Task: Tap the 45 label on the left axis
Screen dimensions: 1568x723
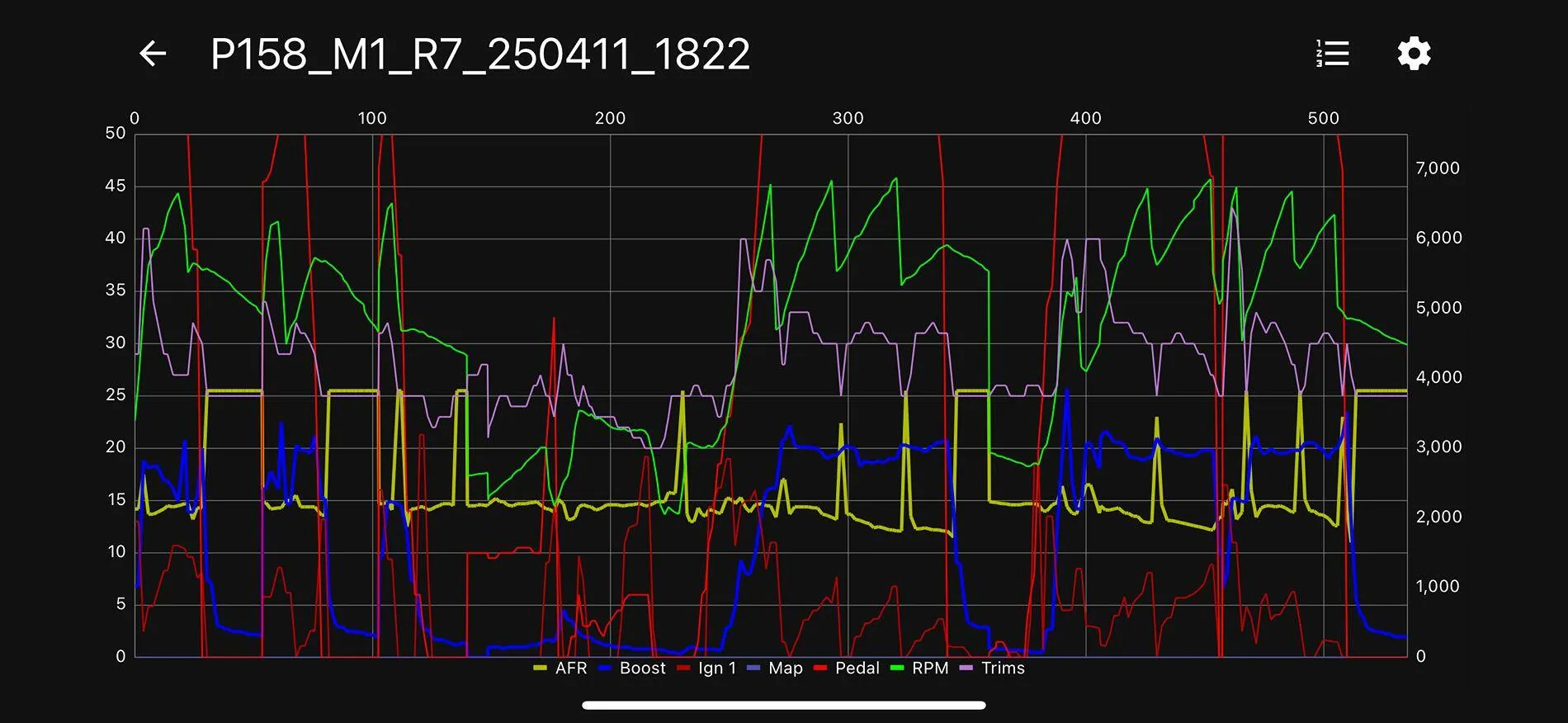Action: tap(116, 186)
